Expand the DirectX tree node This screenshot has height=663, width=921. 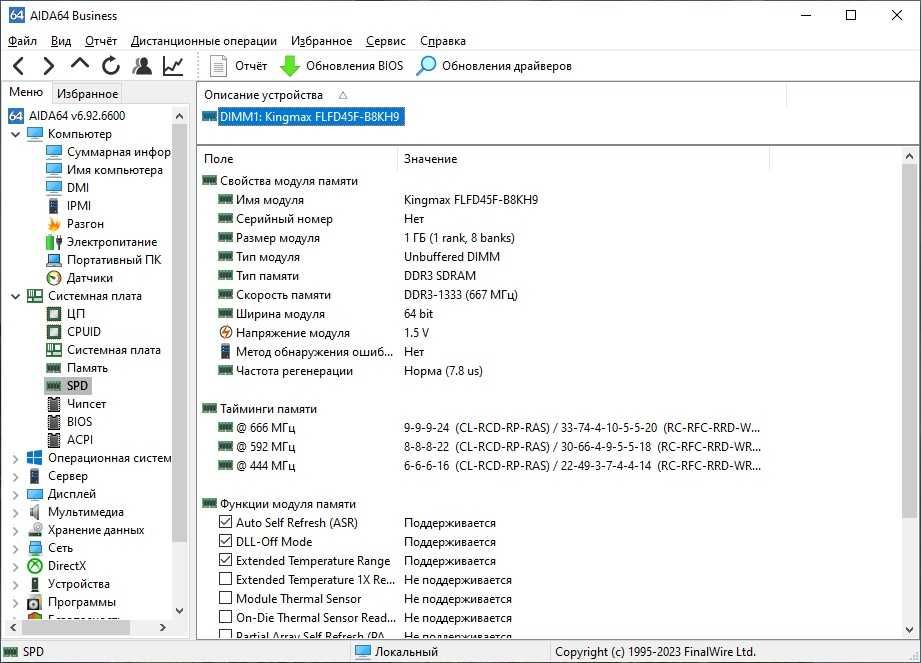[x=16, y=566]
